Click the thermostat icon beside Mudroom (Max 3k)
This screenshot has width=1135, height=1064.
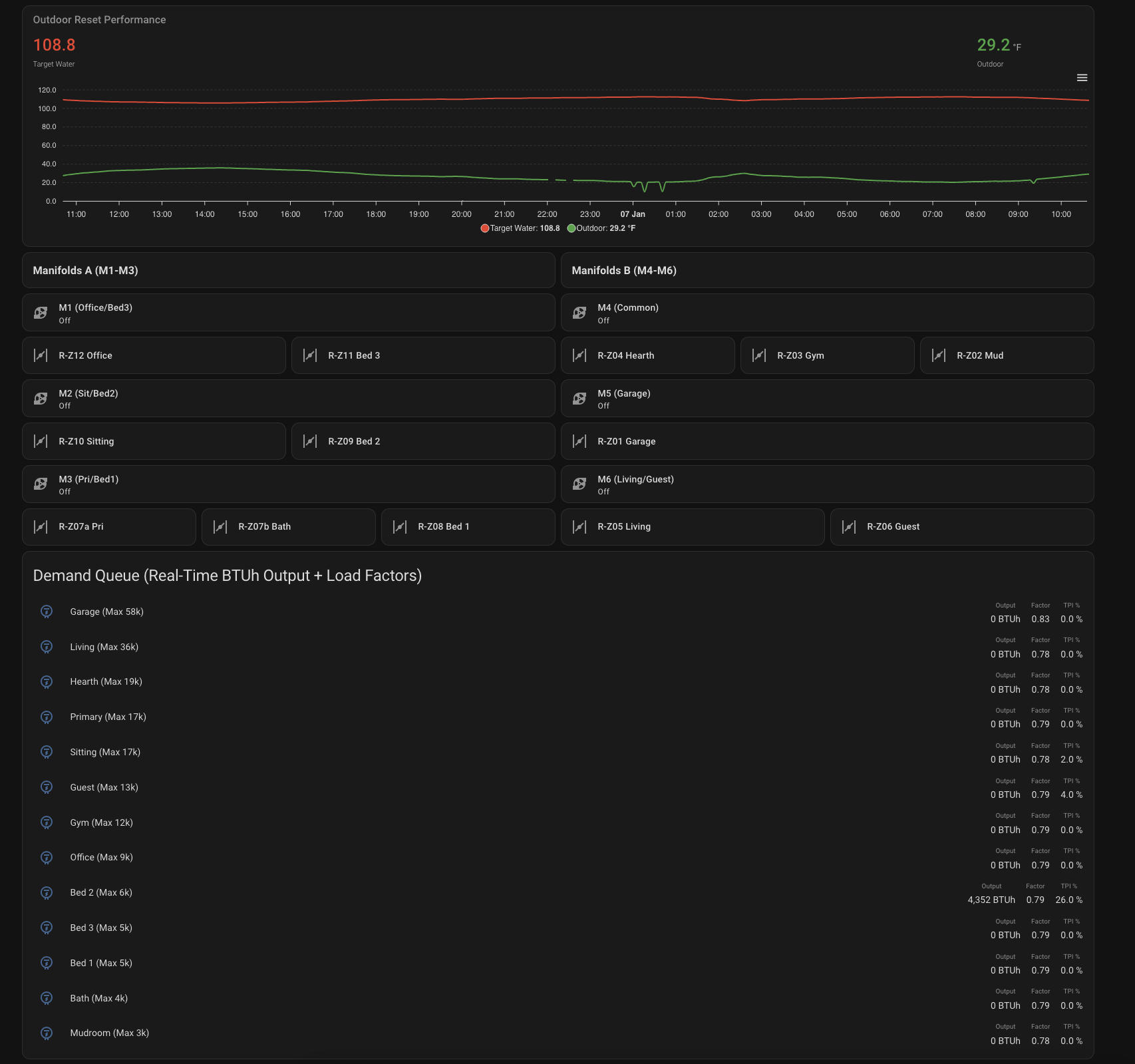[46, 1033]
